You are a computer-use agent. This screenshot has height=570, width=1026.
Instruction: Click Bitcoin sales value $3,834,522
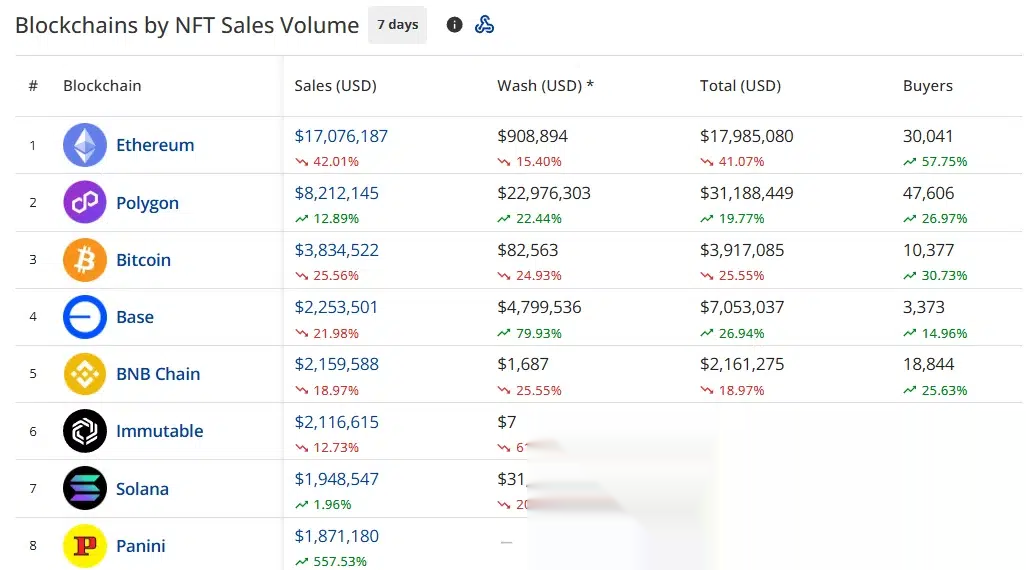[x=336, y=250]
